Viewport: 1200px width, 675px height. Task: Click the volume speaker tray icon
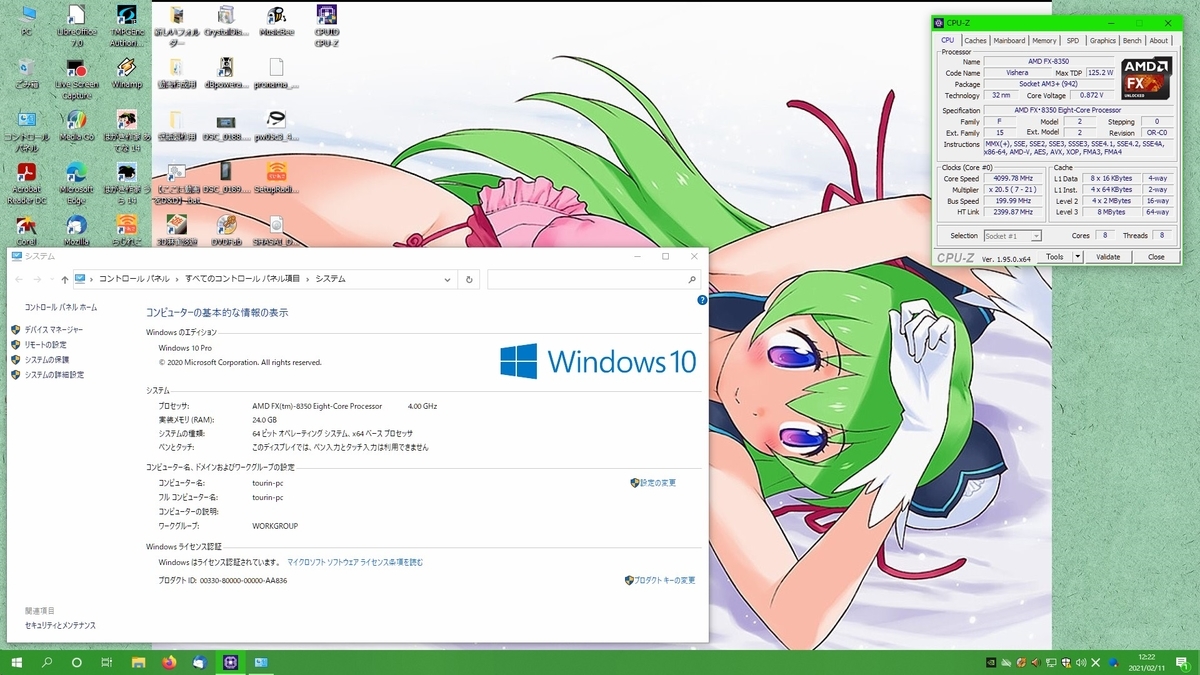pos(1081,663)
